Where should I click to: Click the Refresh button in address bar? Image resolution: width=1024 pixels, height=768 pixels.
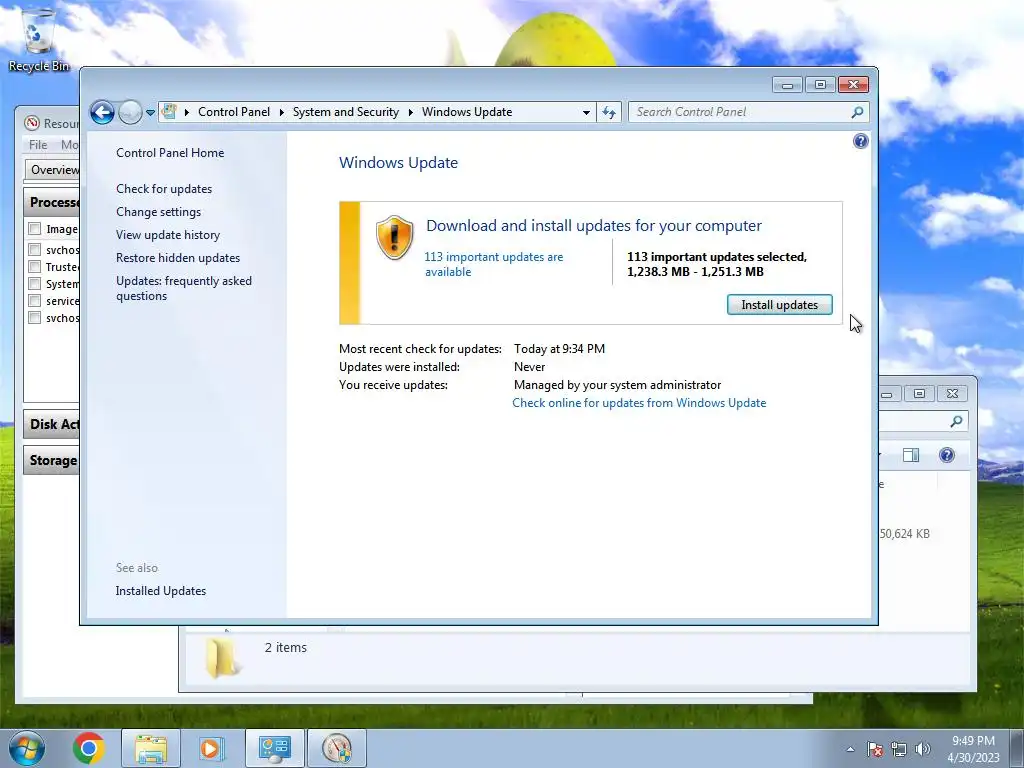click(x=609, y=112)
